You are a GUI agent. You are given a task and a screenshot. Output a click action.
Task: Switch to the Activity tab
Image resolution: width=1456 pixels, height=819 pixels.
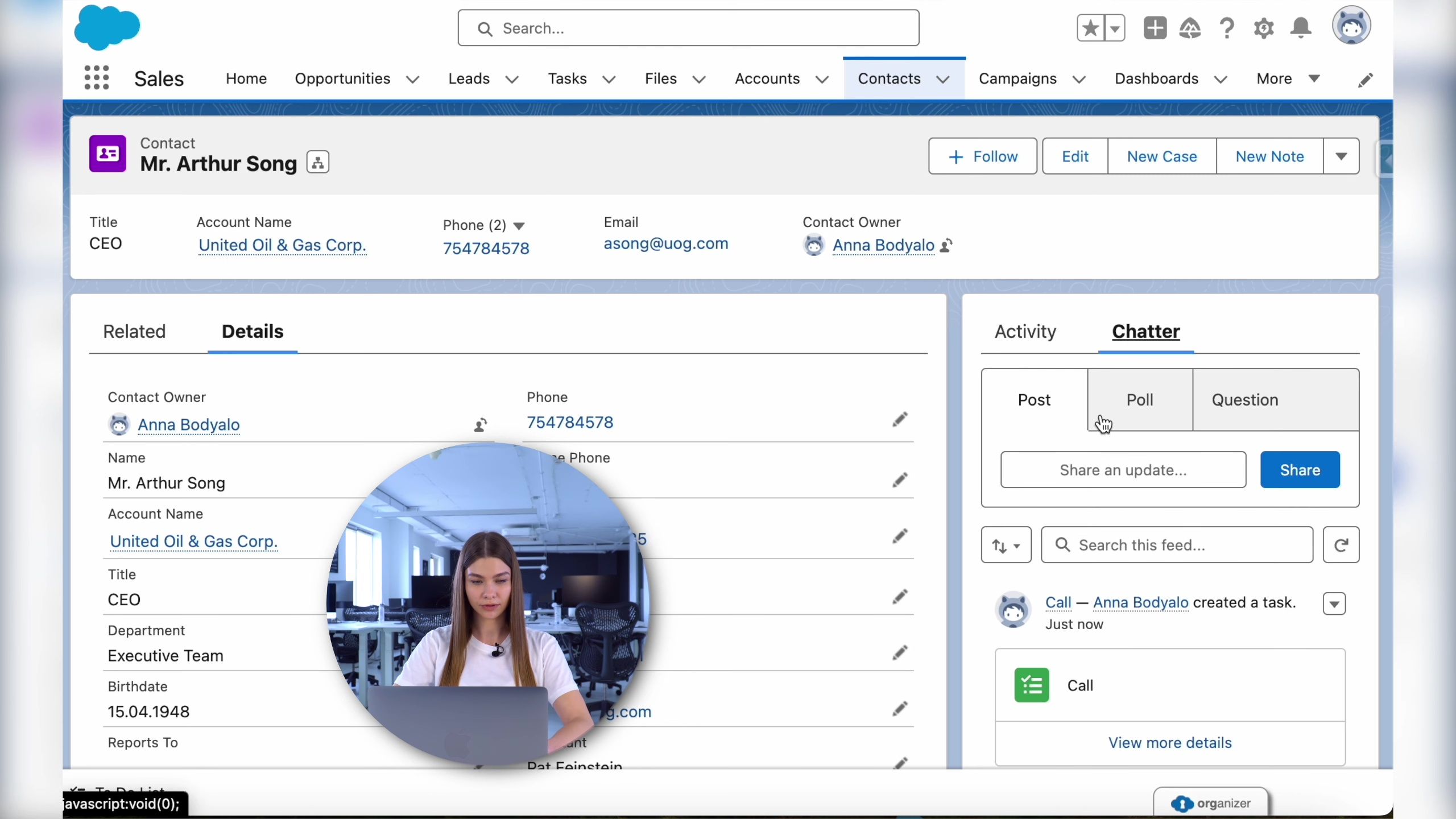click(x=1025, y=332)
